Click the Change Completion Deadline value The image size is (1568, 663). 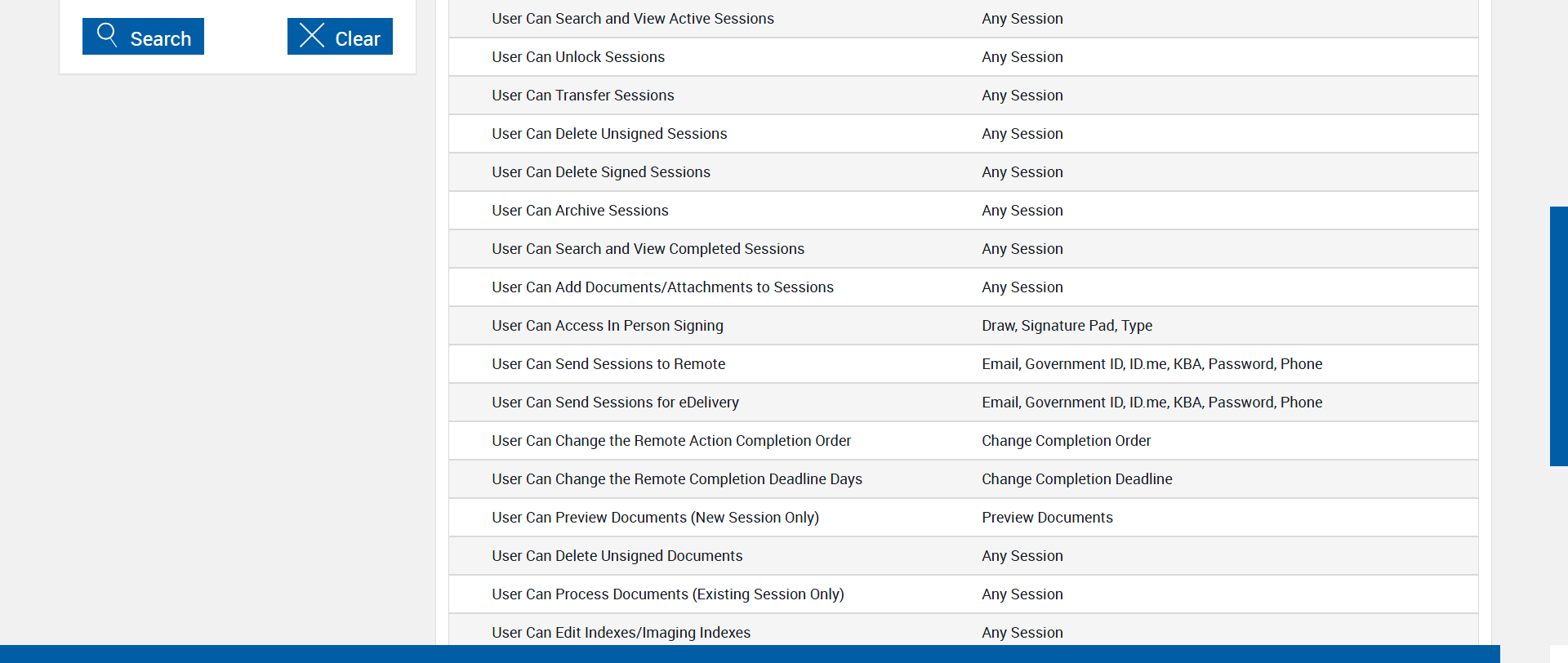point(1076,479)
